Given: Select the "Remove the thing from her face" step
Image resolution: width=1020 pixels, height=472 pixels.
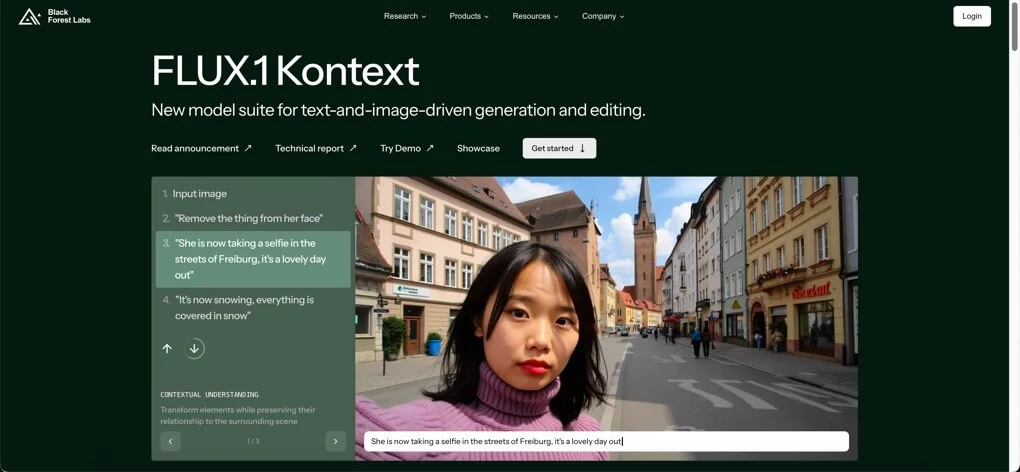Looking at the screenshot, I should tap(253, 218).
